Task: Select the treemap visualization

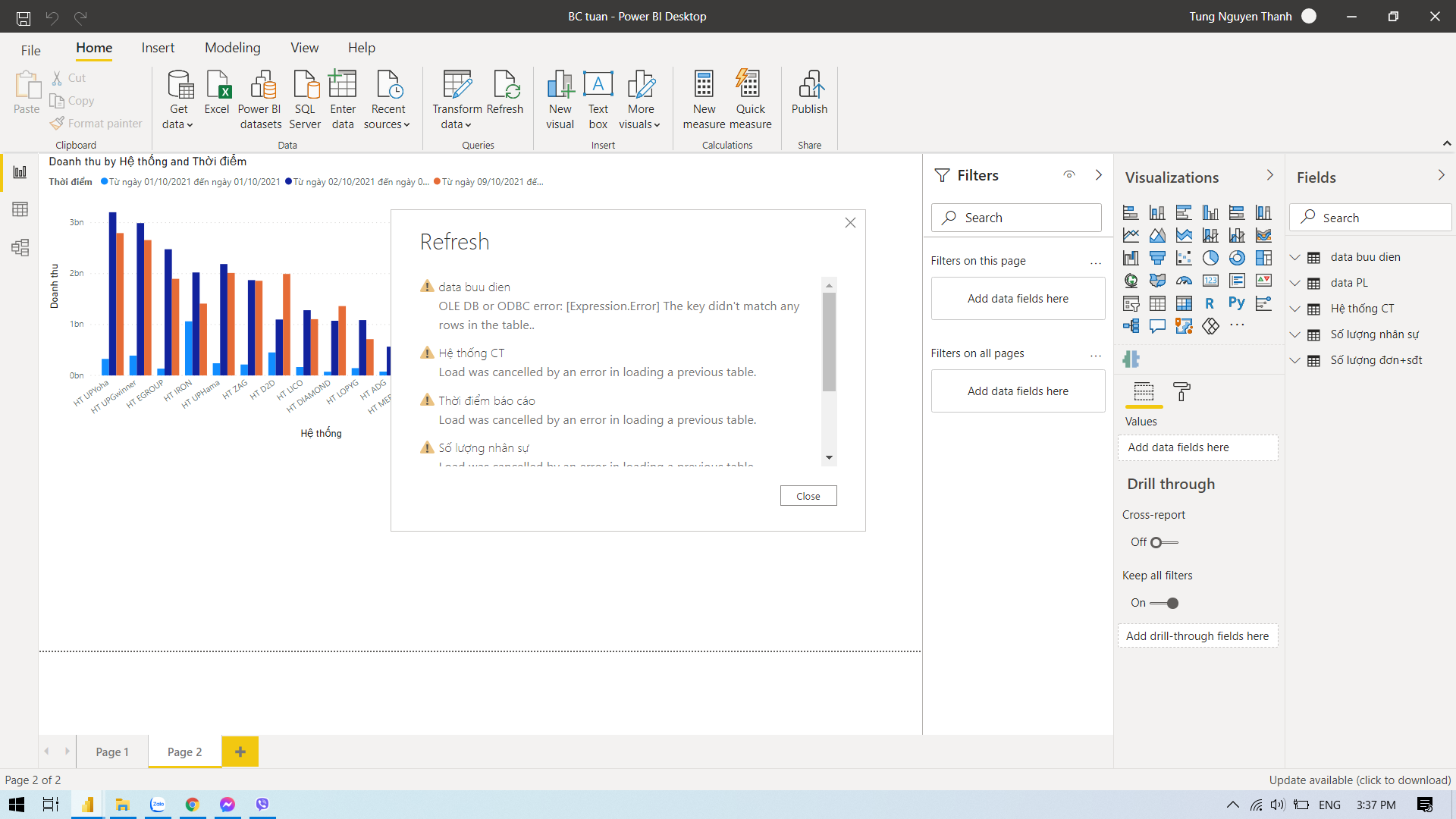Action: (x=1263, y=258)
